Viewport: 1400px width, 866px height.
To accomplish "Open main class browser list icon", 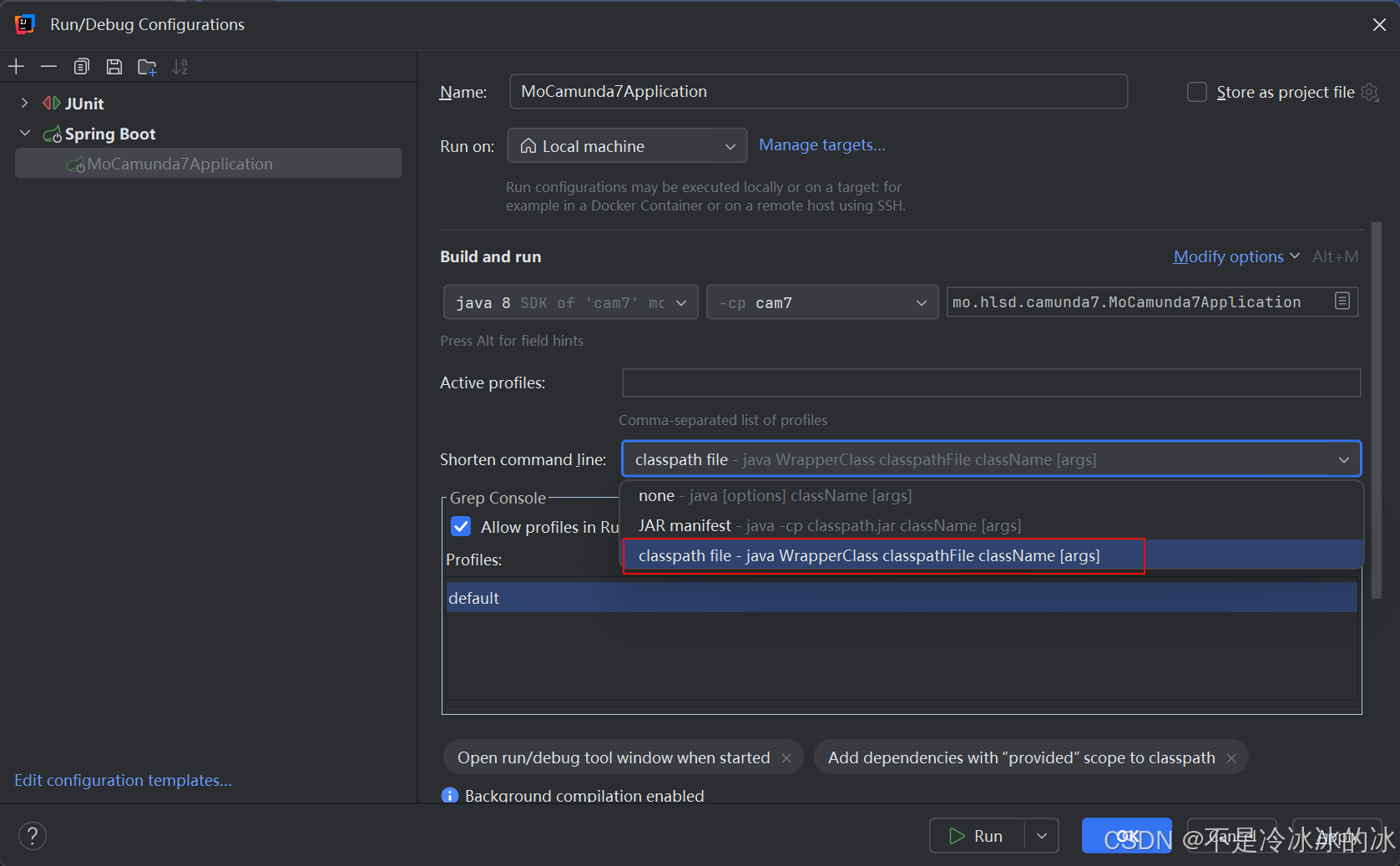I will [x=1342, y=301].
